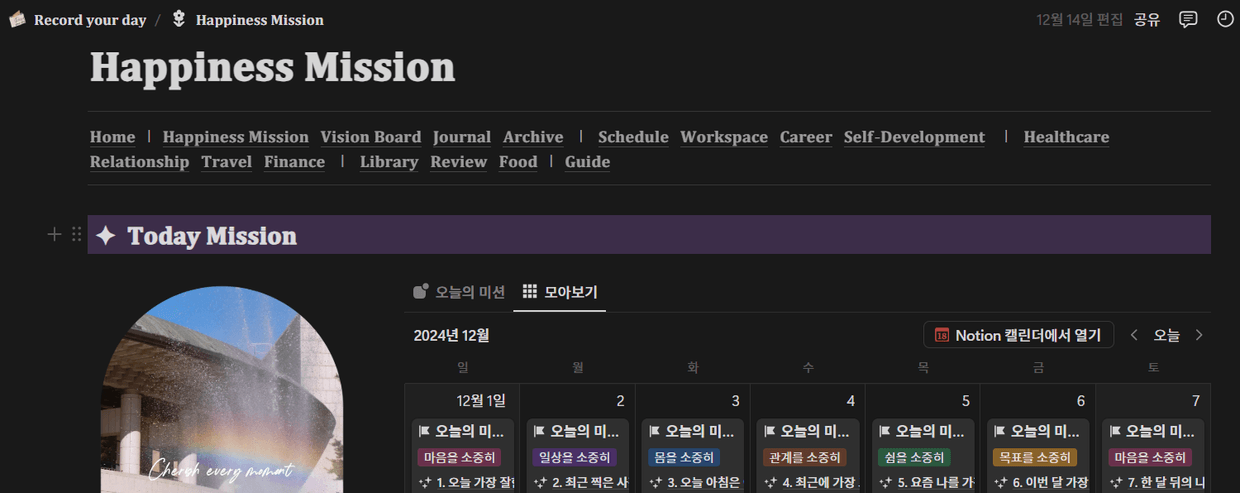Screen dimensions: 1240x493
Task: Click the plus icon beside Today Mission
Action: point(55,235)
